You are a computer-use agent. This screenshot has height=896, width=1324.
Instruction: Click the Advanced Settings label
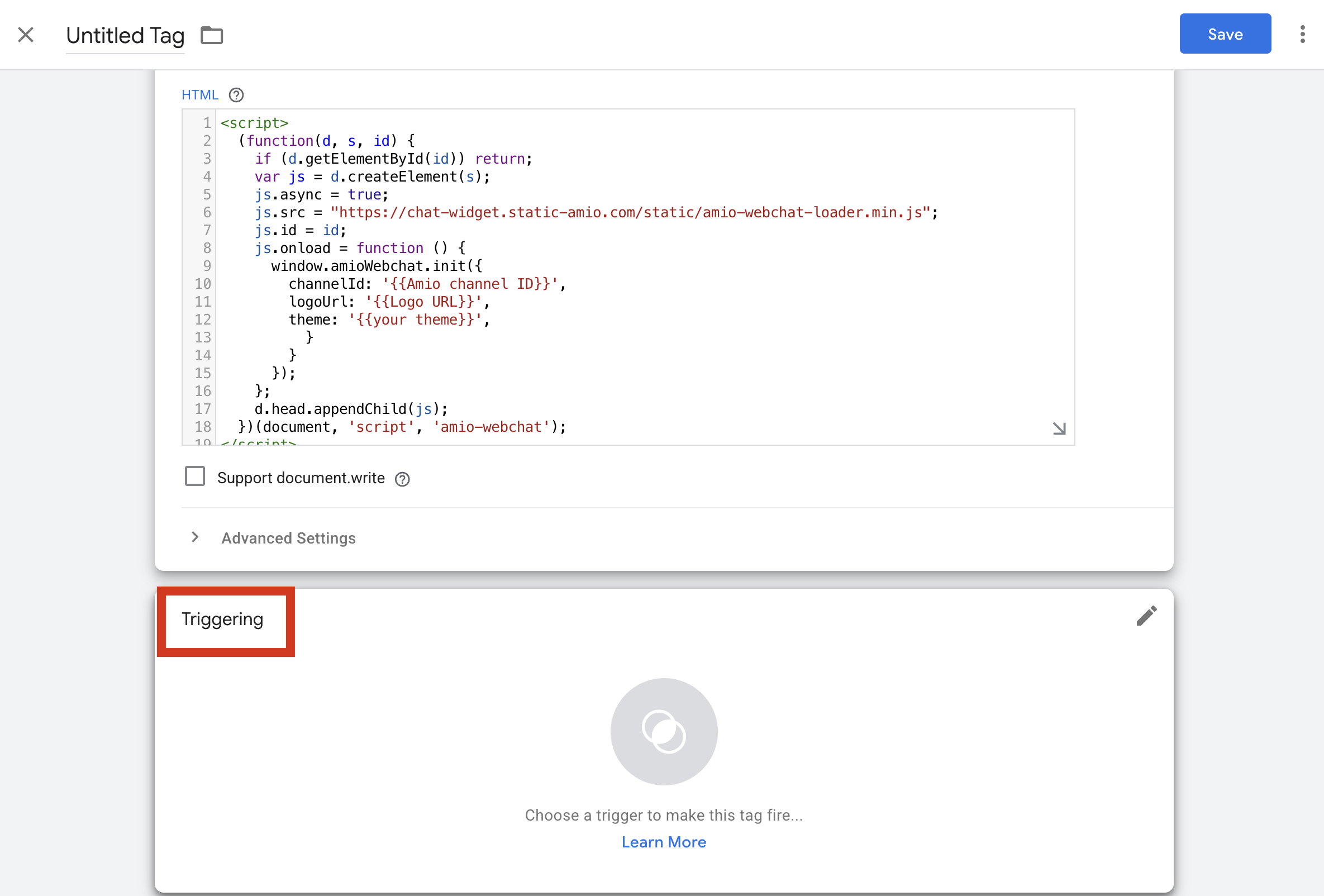point(288,538)
